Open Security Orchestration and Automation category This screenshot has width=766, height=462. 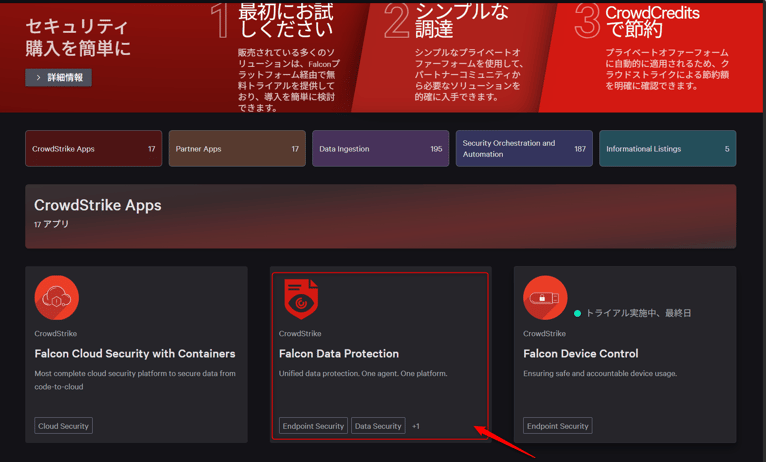click(524, 148)
